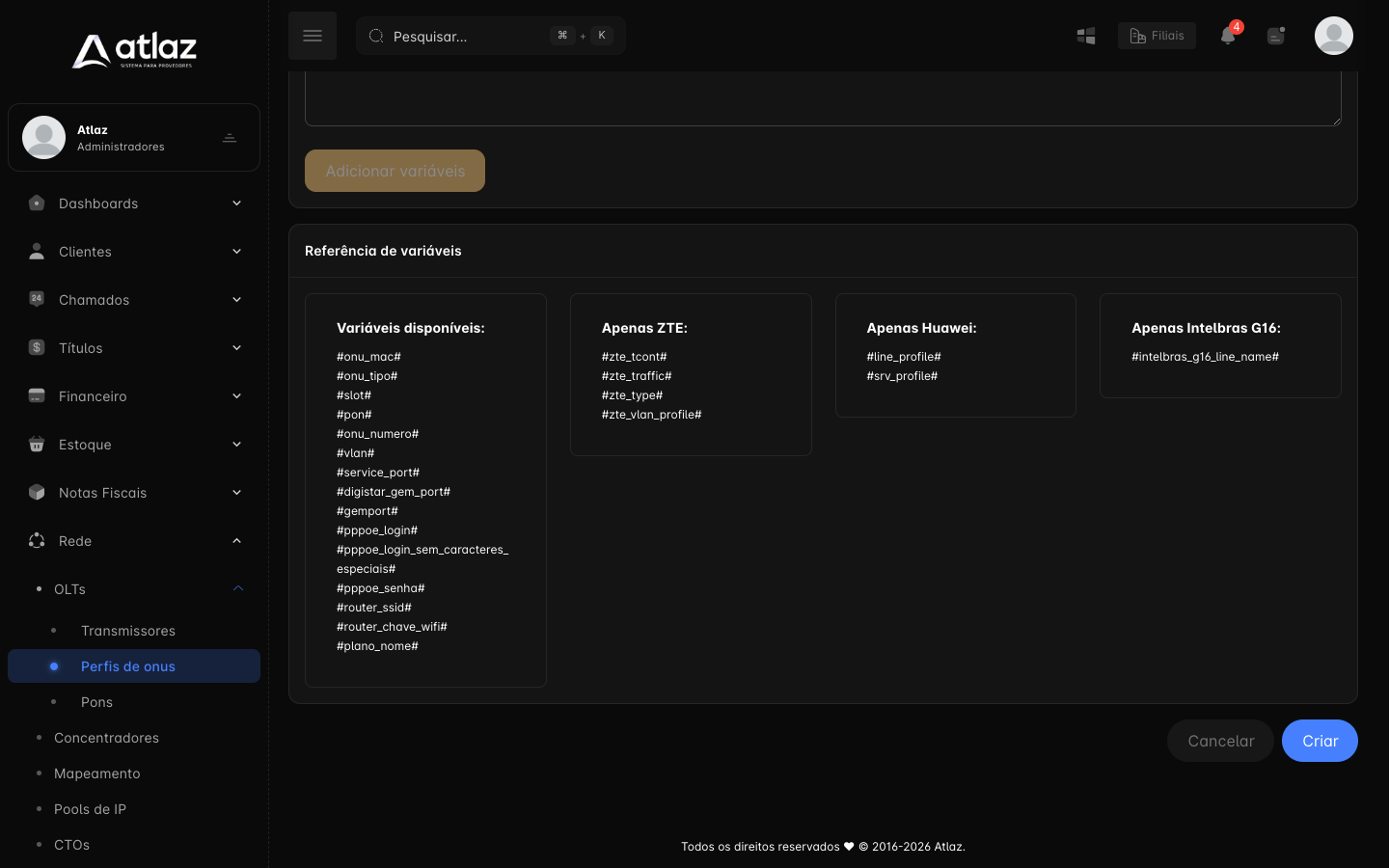Click the Rede network icon
The height and width of the screenshot is (868, 1389).
37,540
